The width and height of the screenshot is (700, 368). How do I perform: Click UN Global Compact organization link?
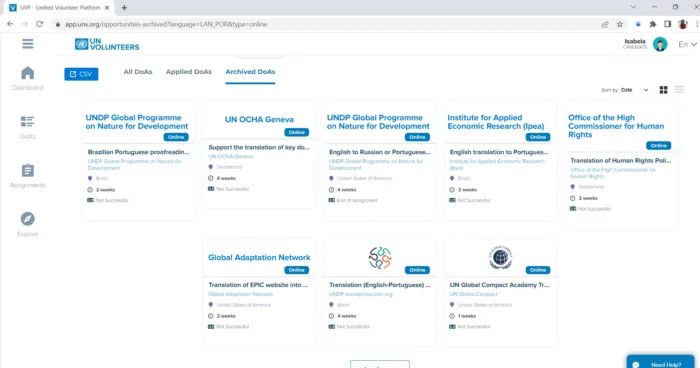click(x=474, y=294)
